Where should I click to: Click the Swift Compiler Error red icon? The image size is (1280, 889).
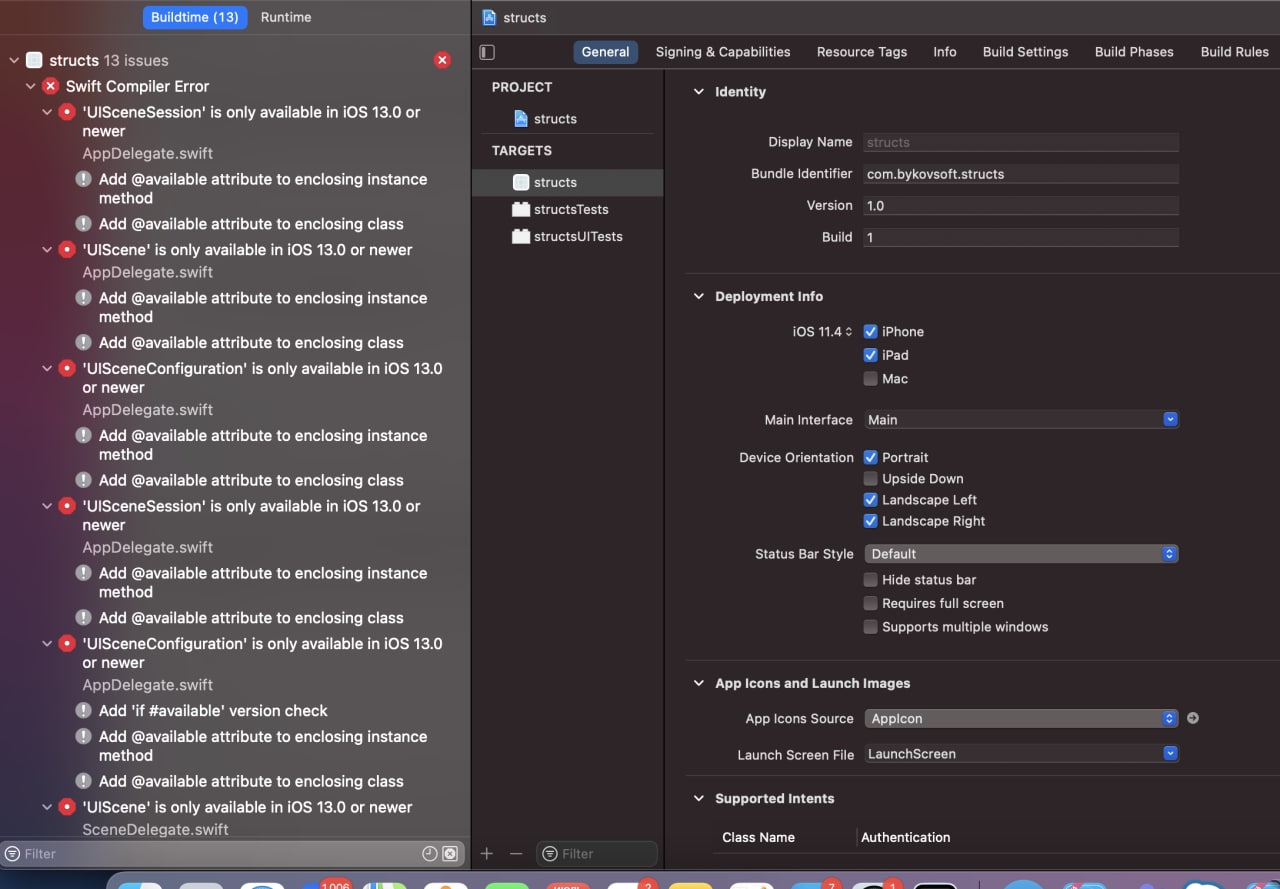pos(51,86)
